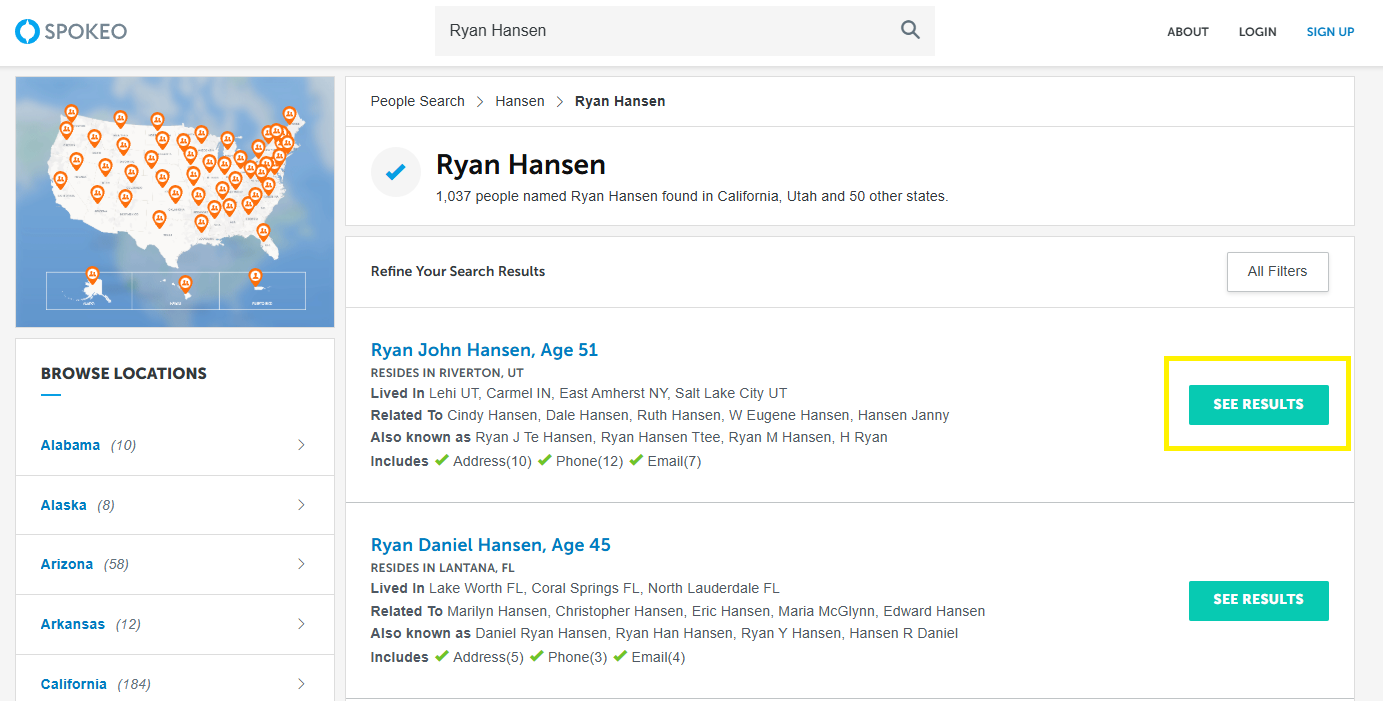The image size is (1383, 701).
Task: Click the blue verified checkmark badge
Action: point(396,172)
